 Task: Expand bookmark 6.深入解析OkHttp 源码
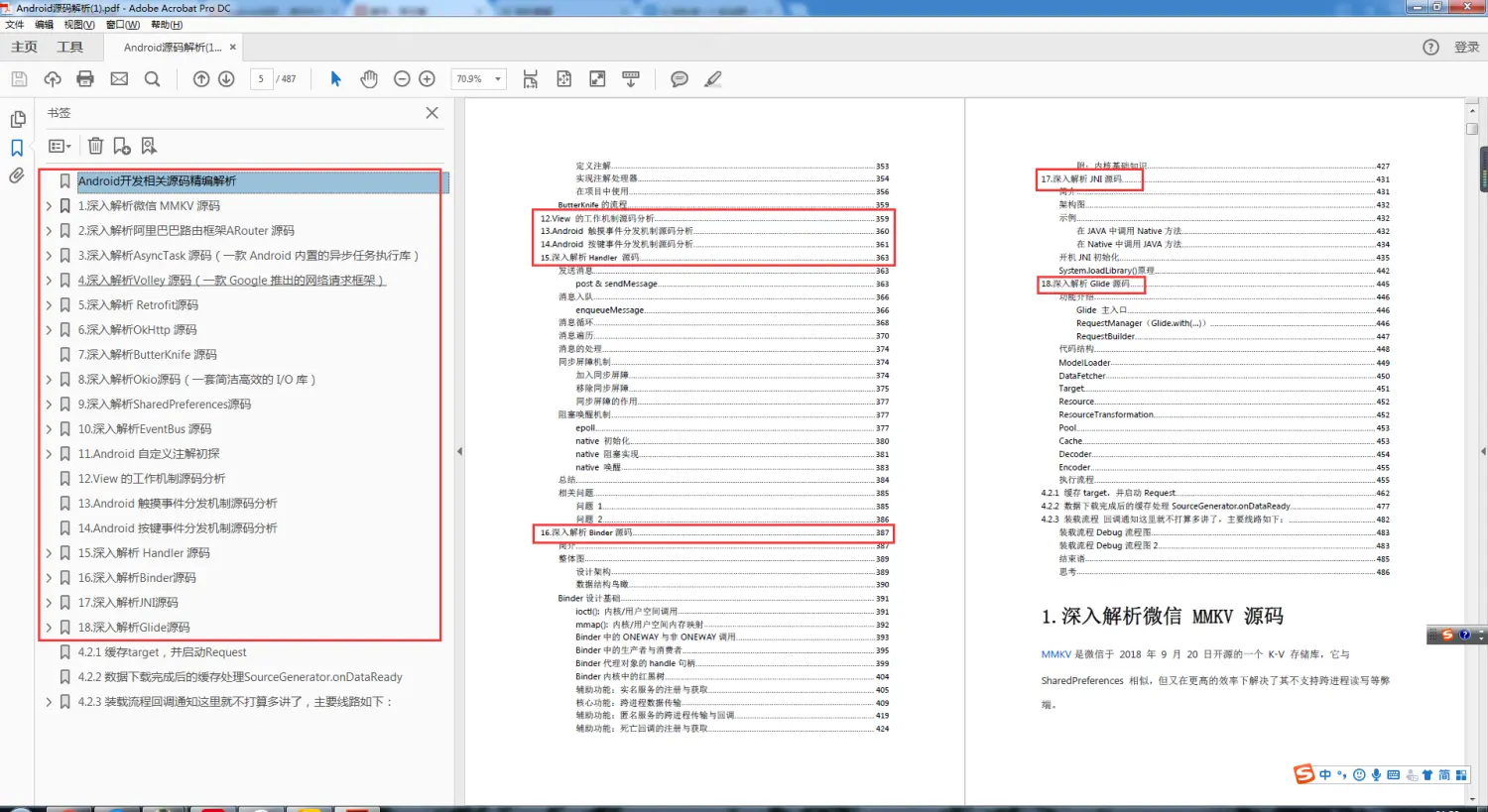(x=49, y=330)
